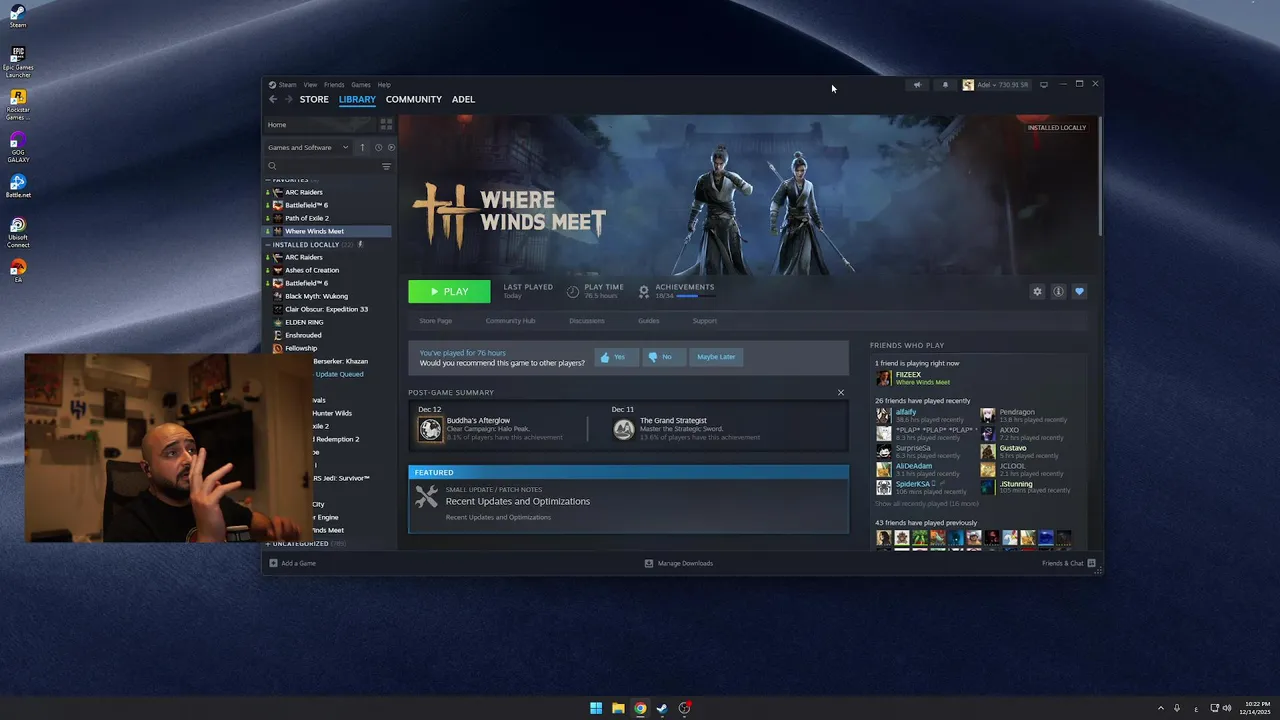Screen dimensions: 1280x720
Task: Open the Steam menu
Action: click(x=283, y=85)
